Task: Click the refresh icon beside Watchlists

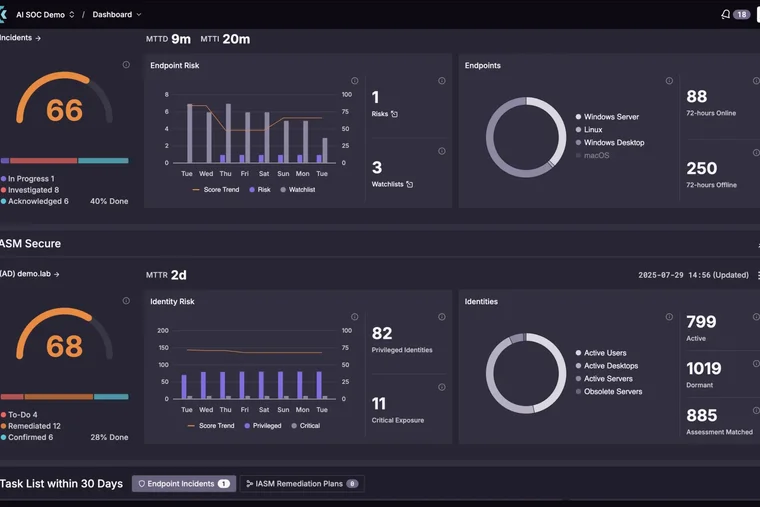Action: pos(410,185)
